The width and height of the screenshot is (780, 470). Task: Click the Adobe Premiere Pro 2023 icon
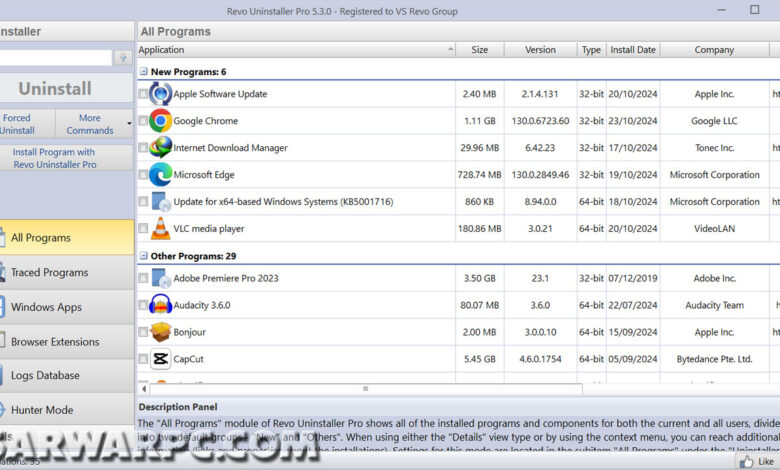(x=160, y=278)
